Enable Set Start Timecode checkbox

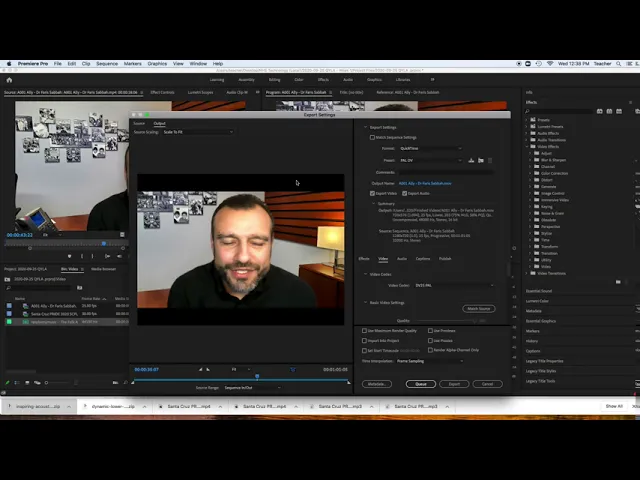coord(364,351)
